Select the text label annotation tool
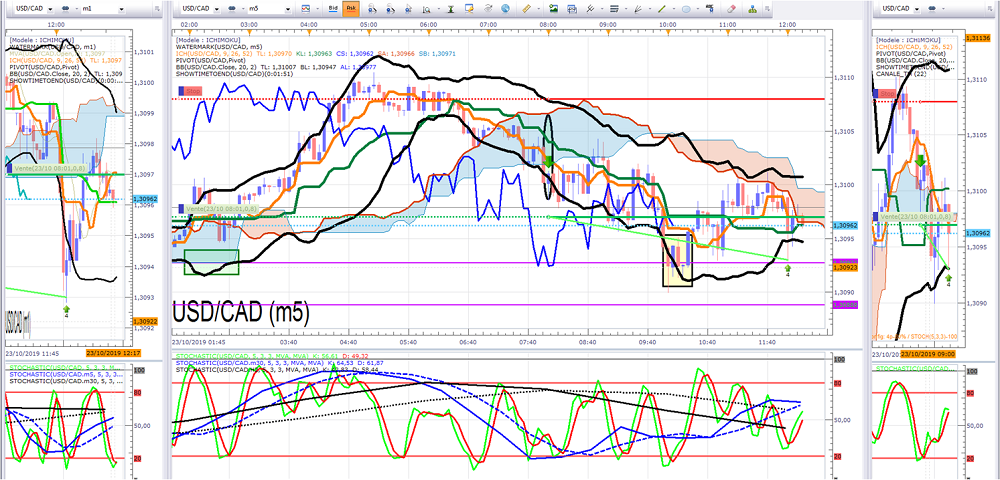 coord(709,9)
